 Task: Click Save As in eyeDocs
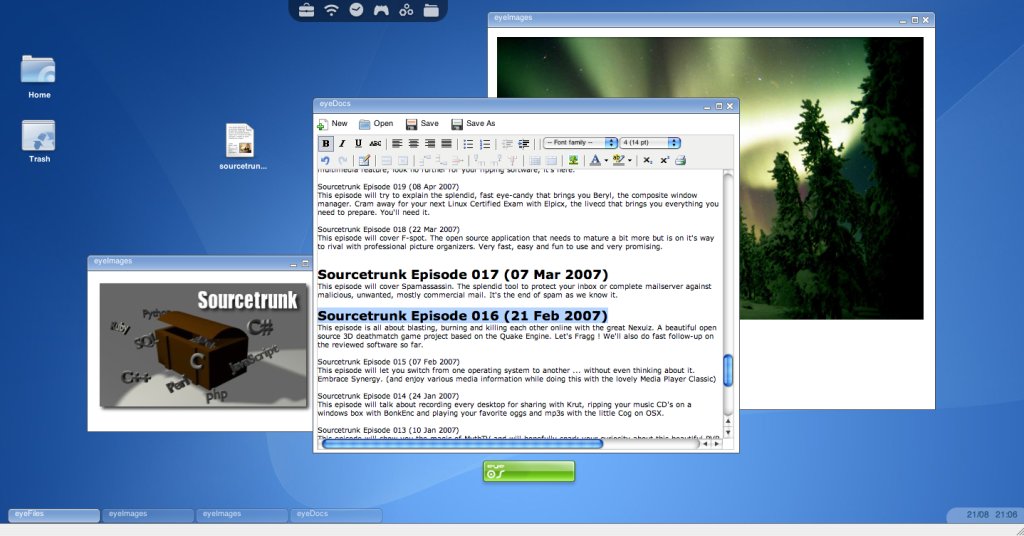click(473, 123)
